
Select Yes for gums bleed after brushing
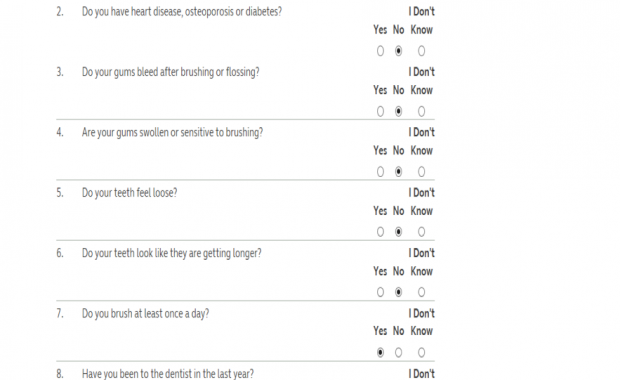click(380, 112)
